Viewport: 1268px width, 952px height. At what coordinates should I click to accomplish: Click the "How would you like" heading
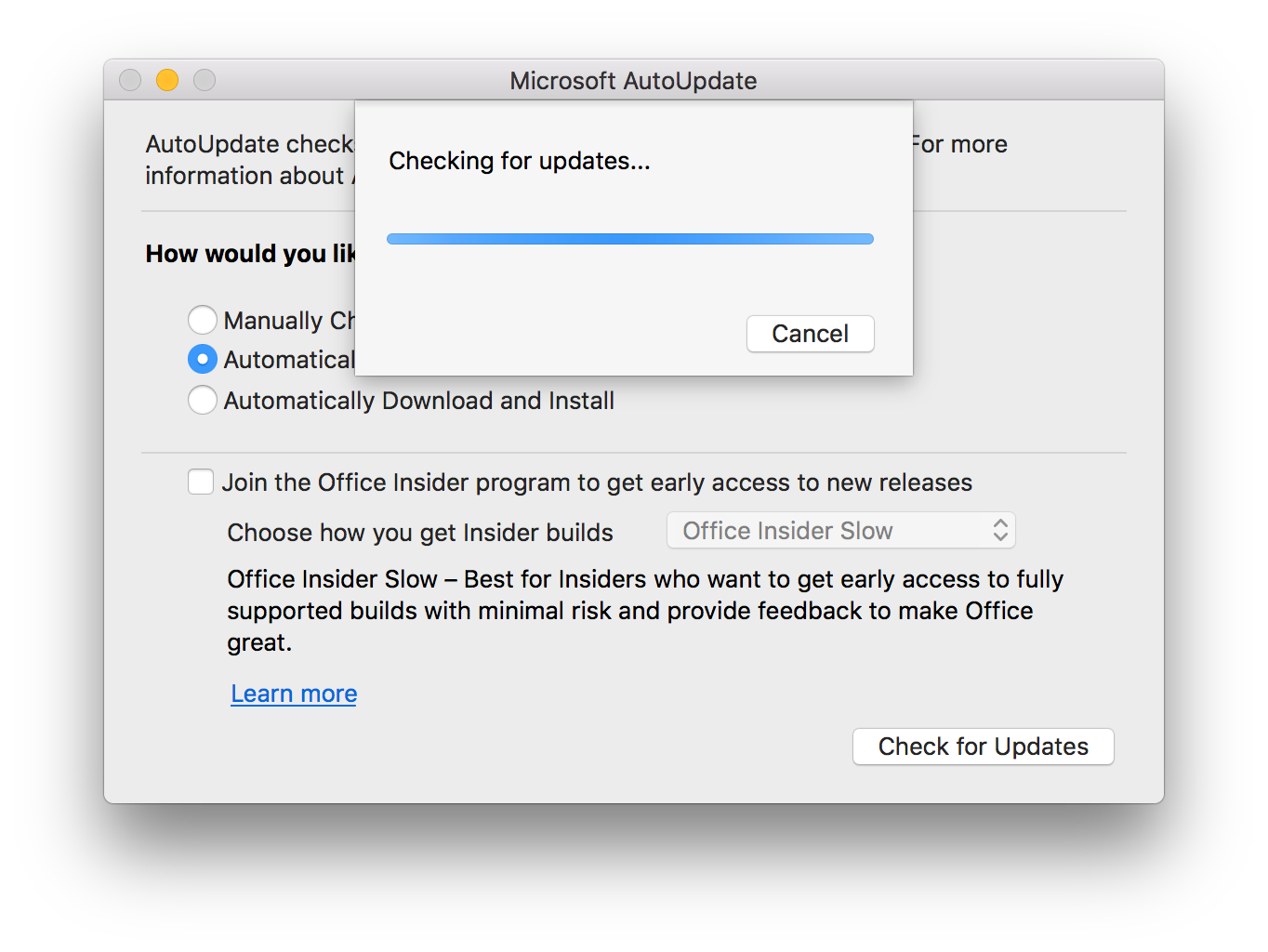249,253
